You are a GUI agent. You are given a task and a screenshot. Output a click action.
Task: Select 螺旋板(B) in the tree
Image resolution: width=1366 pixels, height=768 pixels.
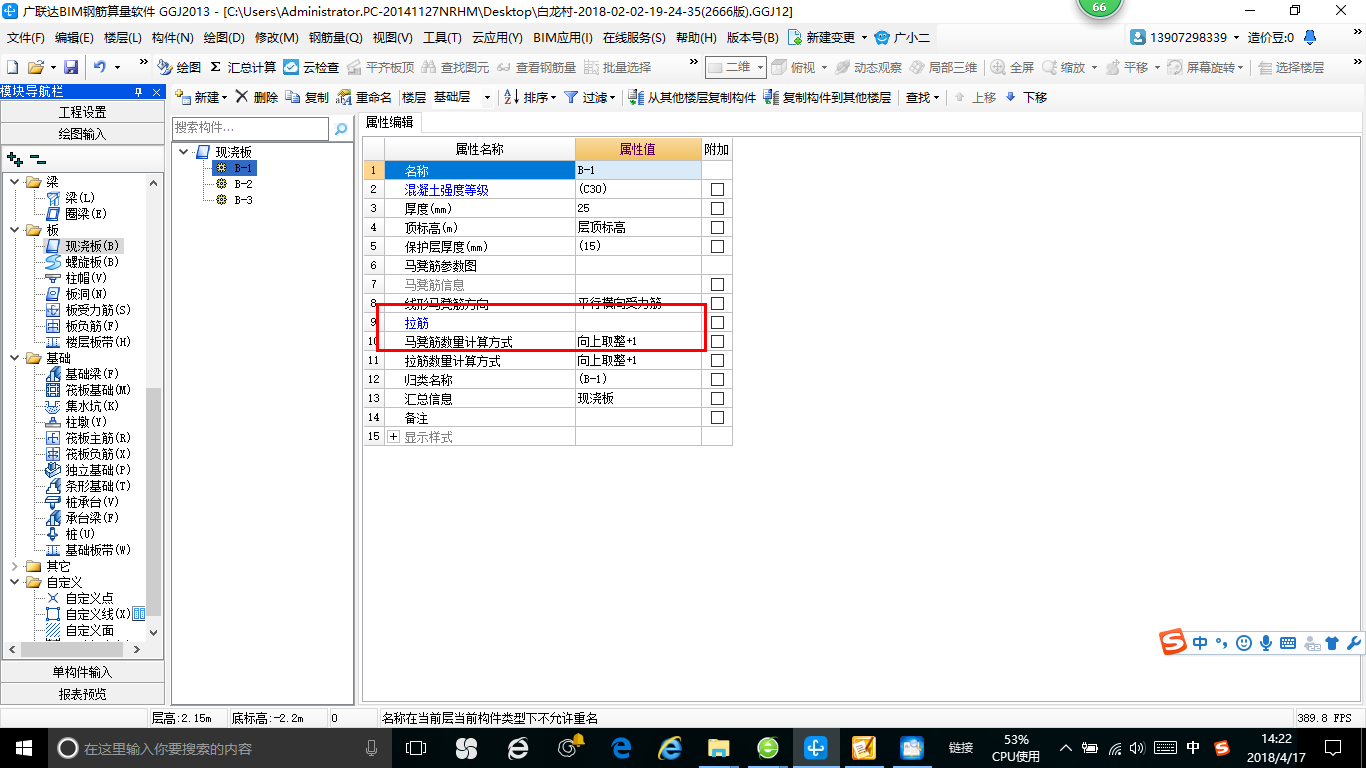(91, 262)
